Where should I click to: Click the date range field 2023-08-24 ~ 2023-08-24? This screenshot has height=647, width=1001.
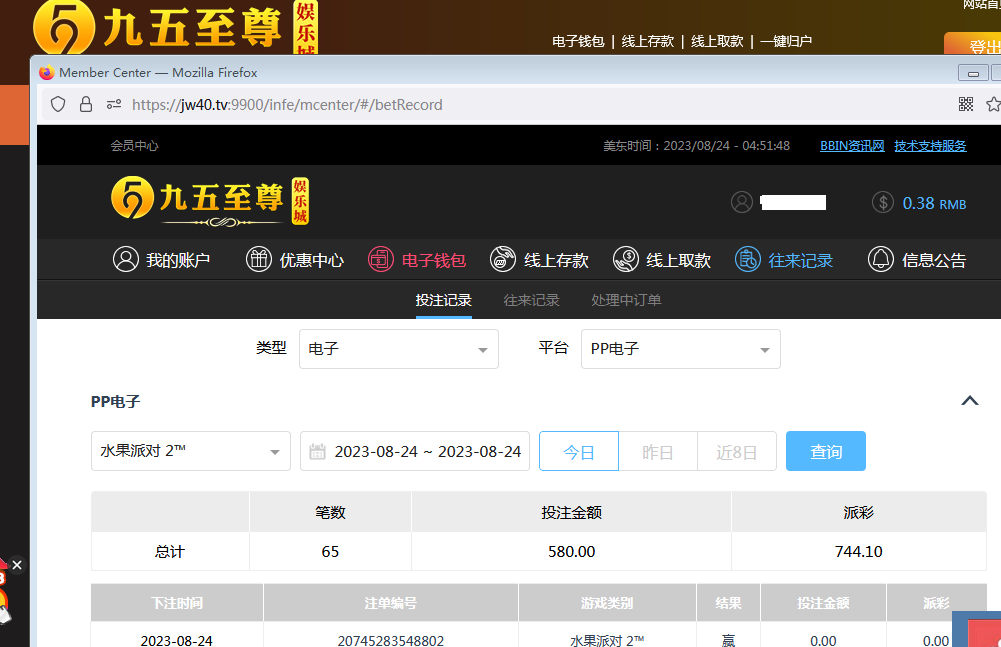click(x=415, y=451)
